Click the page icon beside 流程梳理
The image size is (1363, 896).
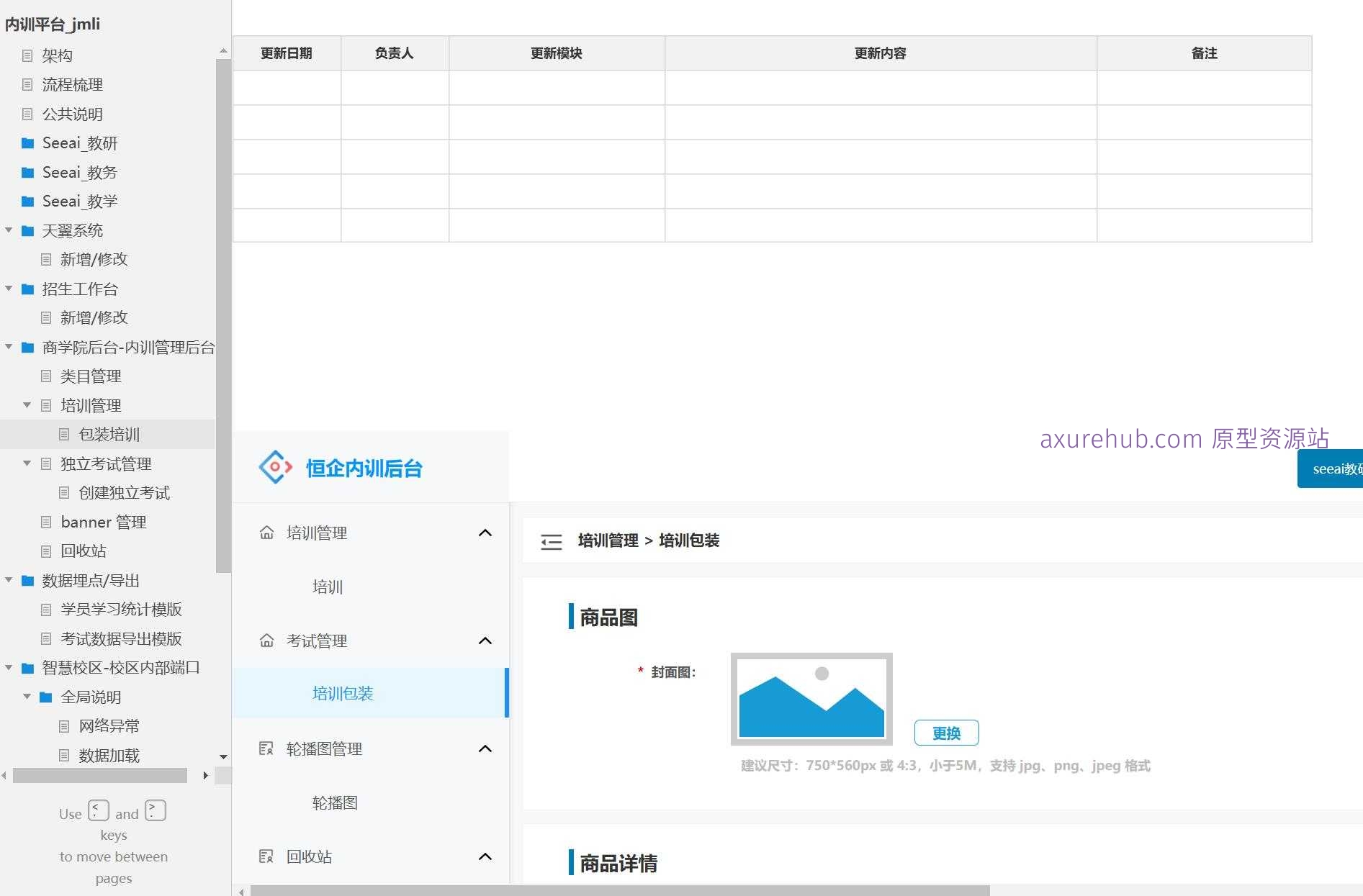click(x=27, y=85)
